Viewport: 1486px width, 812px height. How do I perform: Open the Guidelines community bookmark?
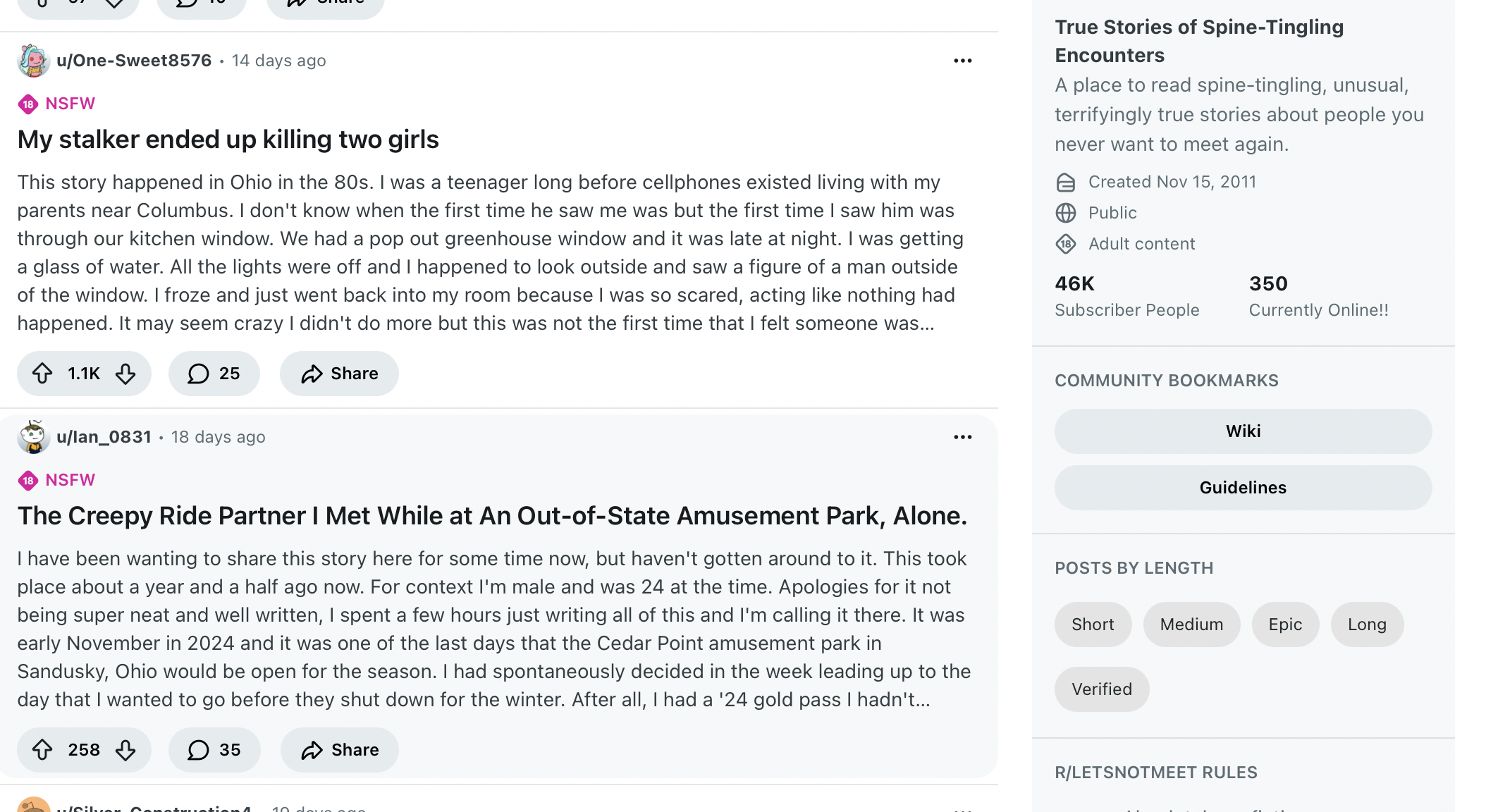click(x=1243, y=488)
